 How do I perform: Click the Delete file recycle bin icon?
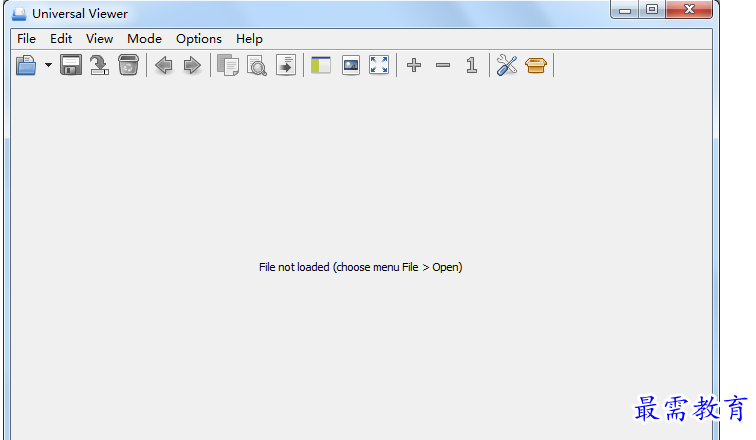(128, 65)
